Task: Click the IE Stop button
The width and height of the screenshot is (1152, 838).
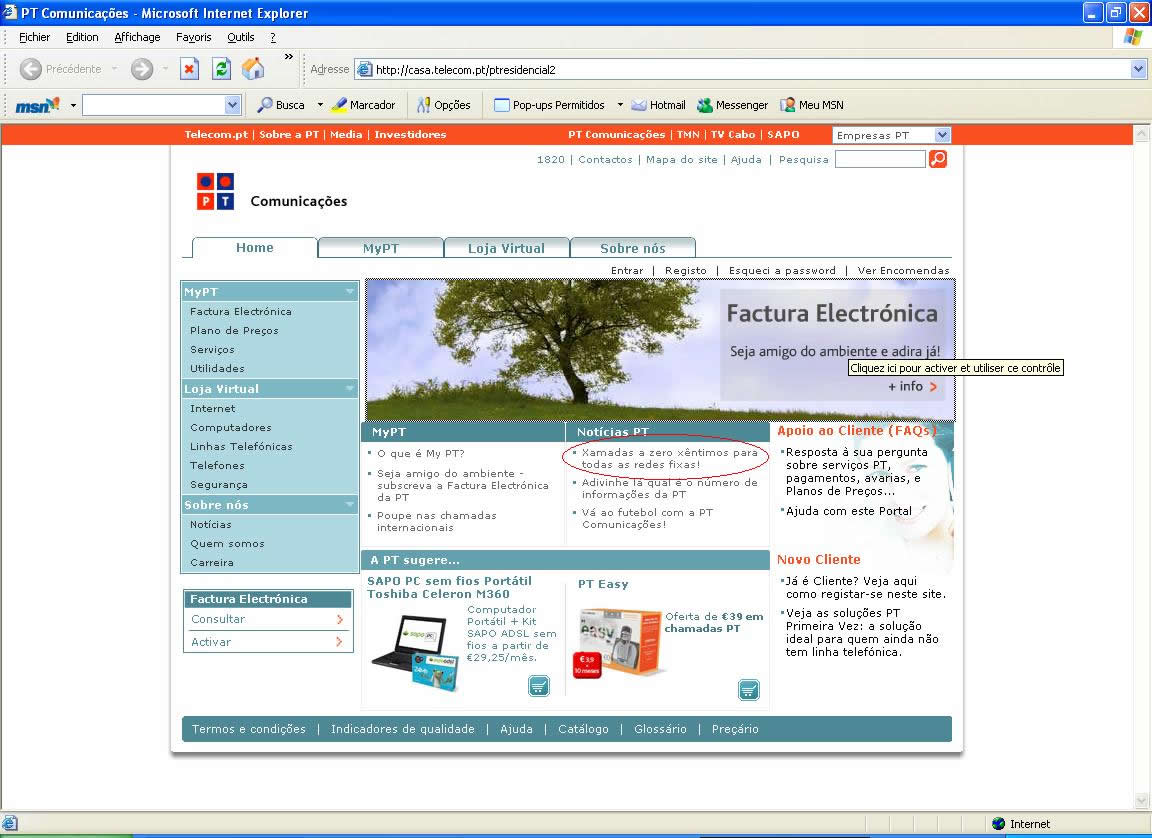Action: [x=190, y=69]
